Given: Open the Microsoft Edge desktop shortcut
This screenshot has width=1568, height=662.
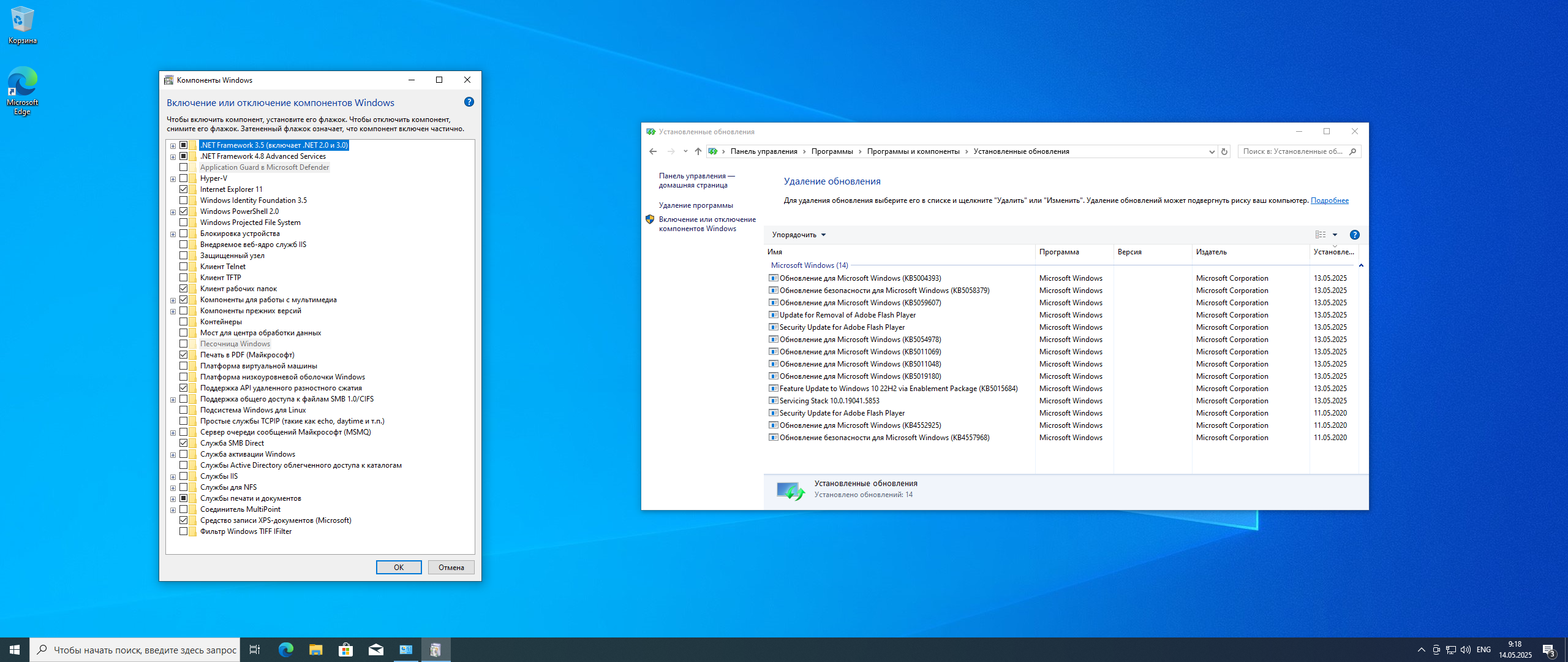Looking at the screenshot, I should [x=23, y=91].
